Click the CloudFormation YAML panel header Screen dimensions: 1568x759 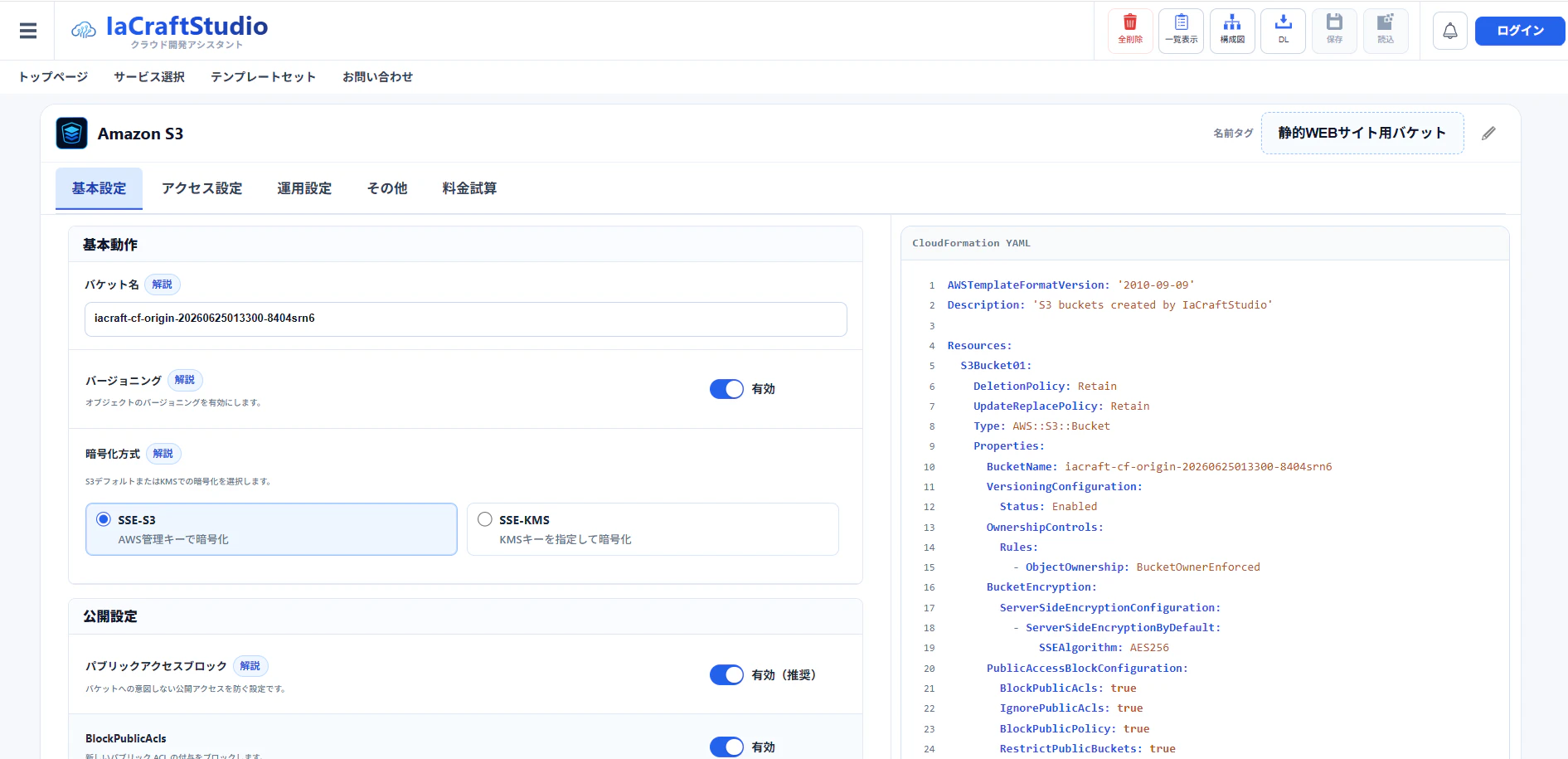[1205, 243]
